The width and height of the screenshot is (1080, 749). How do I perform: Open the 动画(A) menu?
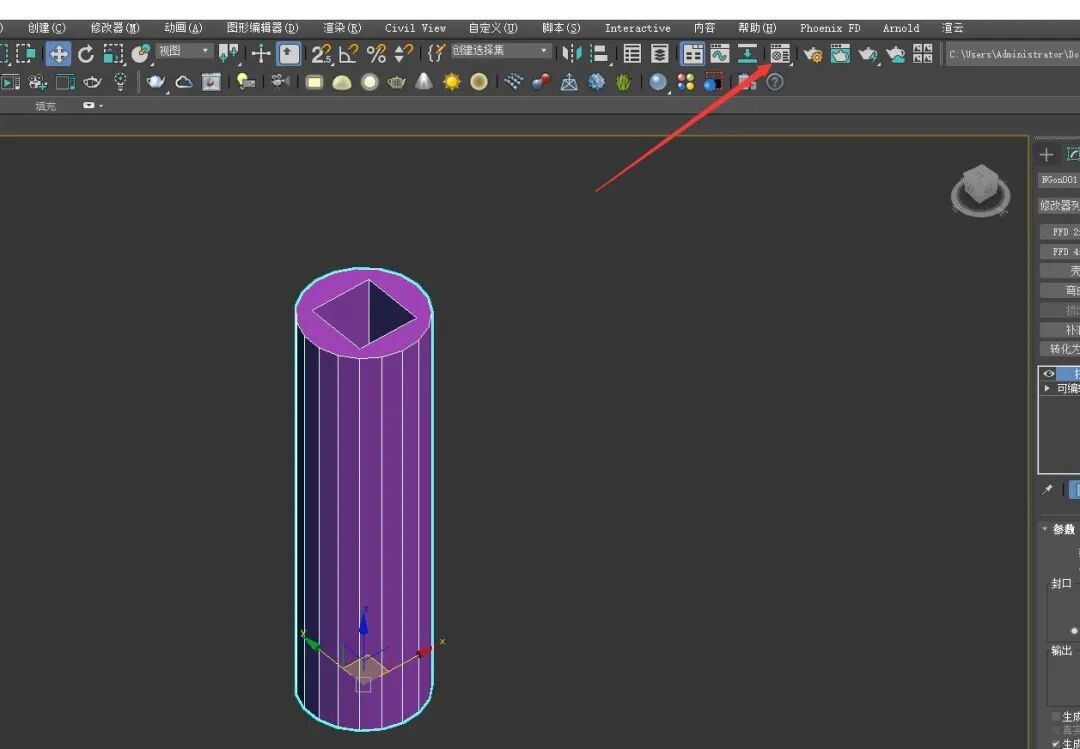pyautogui.click(x=183, y=28)
